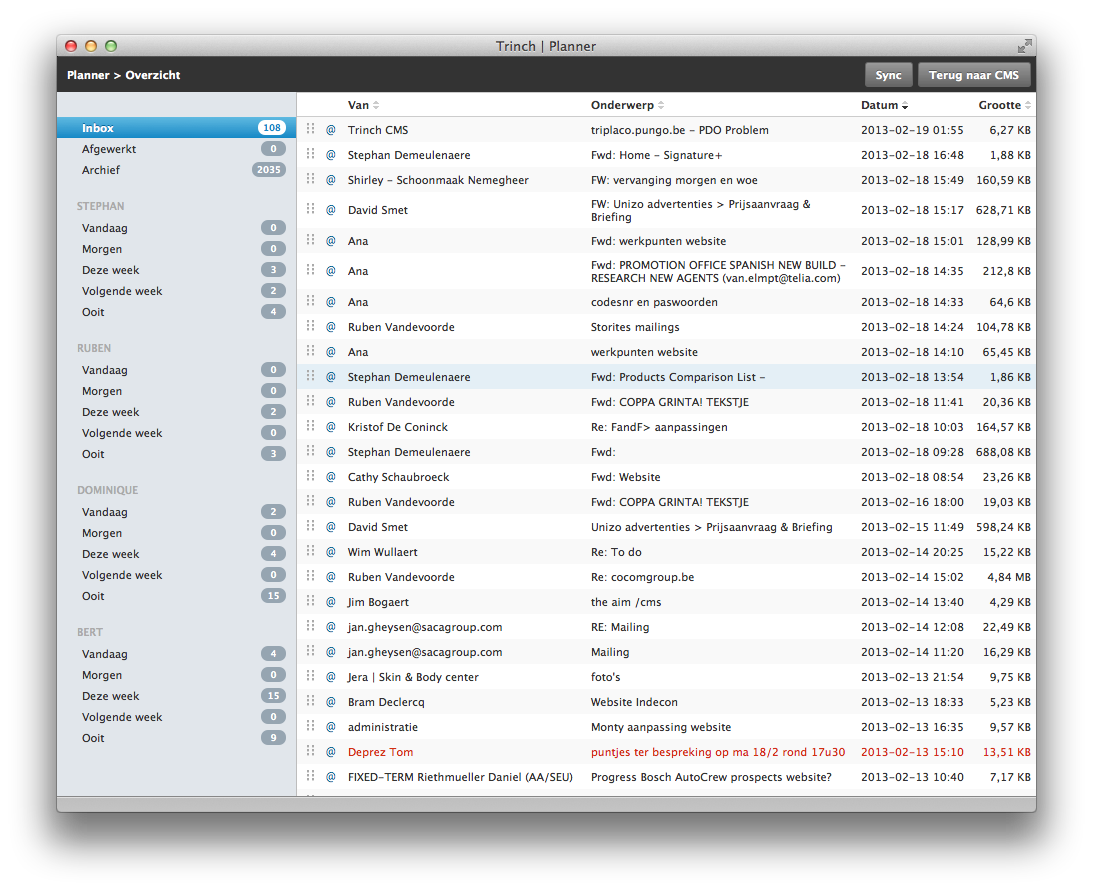The width and height of the screenshot is (1093, 891).
Task: Click the drag handle of FIXED-TERM Riethmueller Daniel row
Action: pyautogui.click(x=311, y=775)
